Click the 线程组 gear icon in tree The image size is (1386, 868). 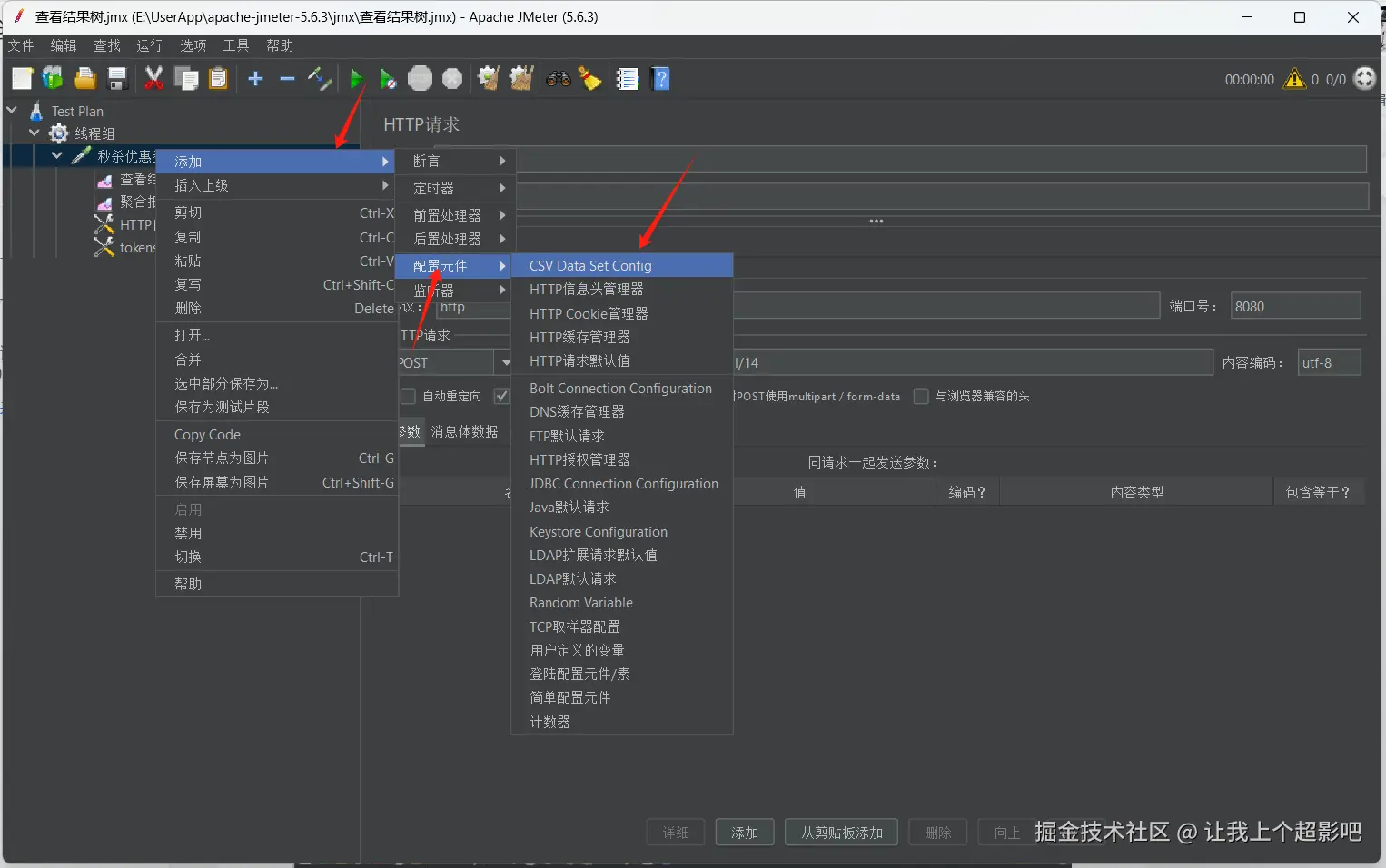(x=59, y=133)
